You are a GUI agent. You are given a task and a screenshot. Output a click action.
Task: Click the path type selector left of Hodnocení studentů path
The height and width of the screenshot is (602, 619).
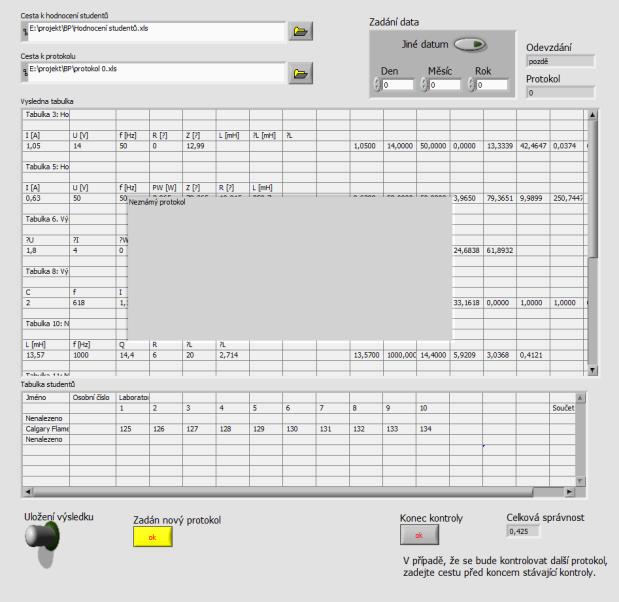pos(25,32)
